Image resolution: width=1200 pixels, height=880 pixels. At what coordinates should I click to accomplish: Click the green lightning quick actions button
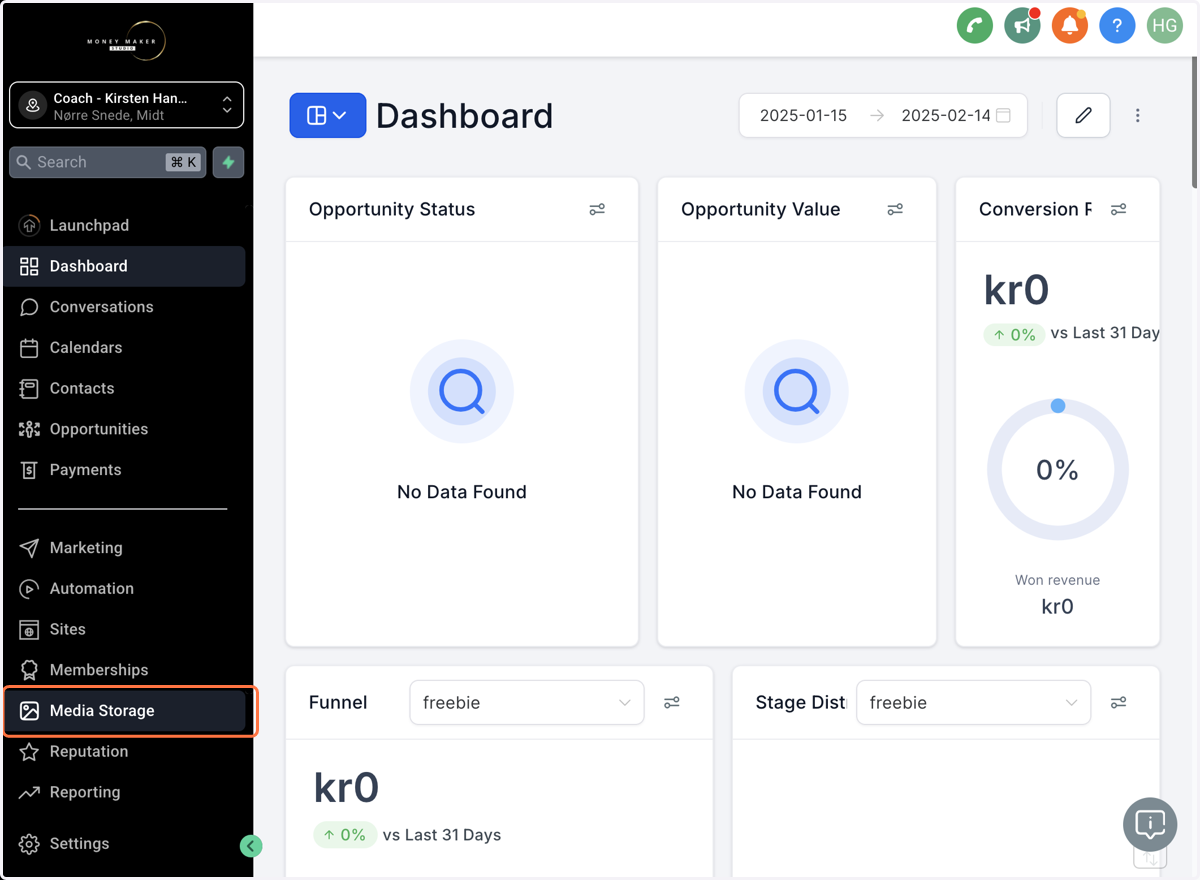tap(228, 162)
